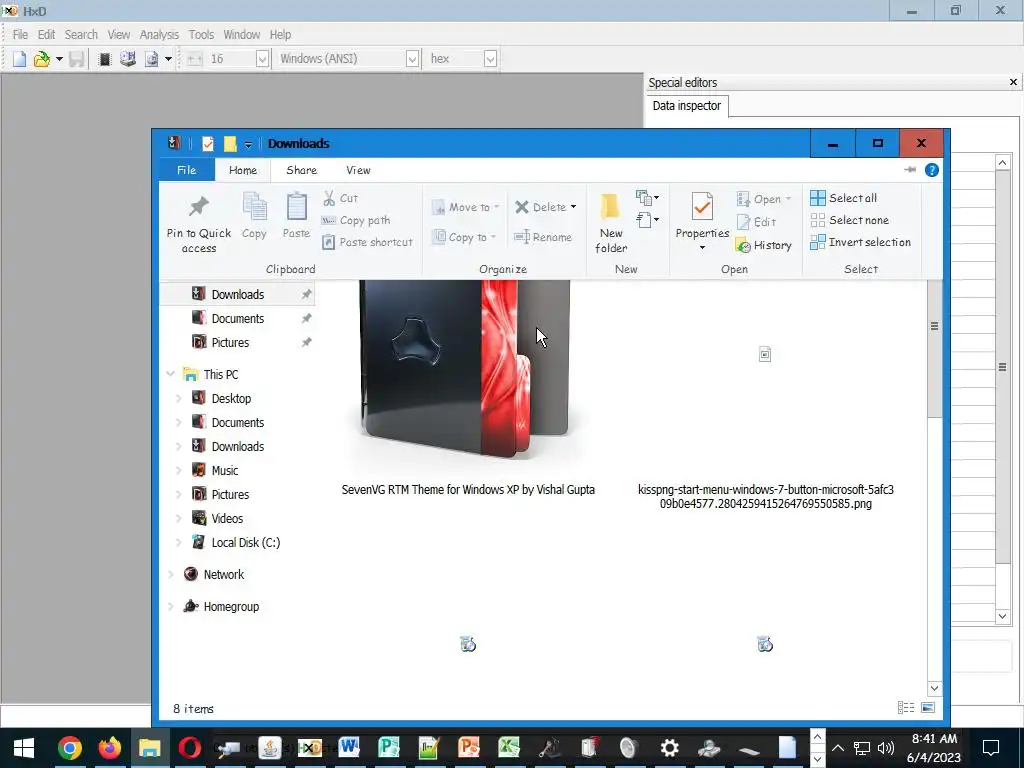Open the File tab in Explorer ribbon
1024x768 pixels.
pos(187,170)
